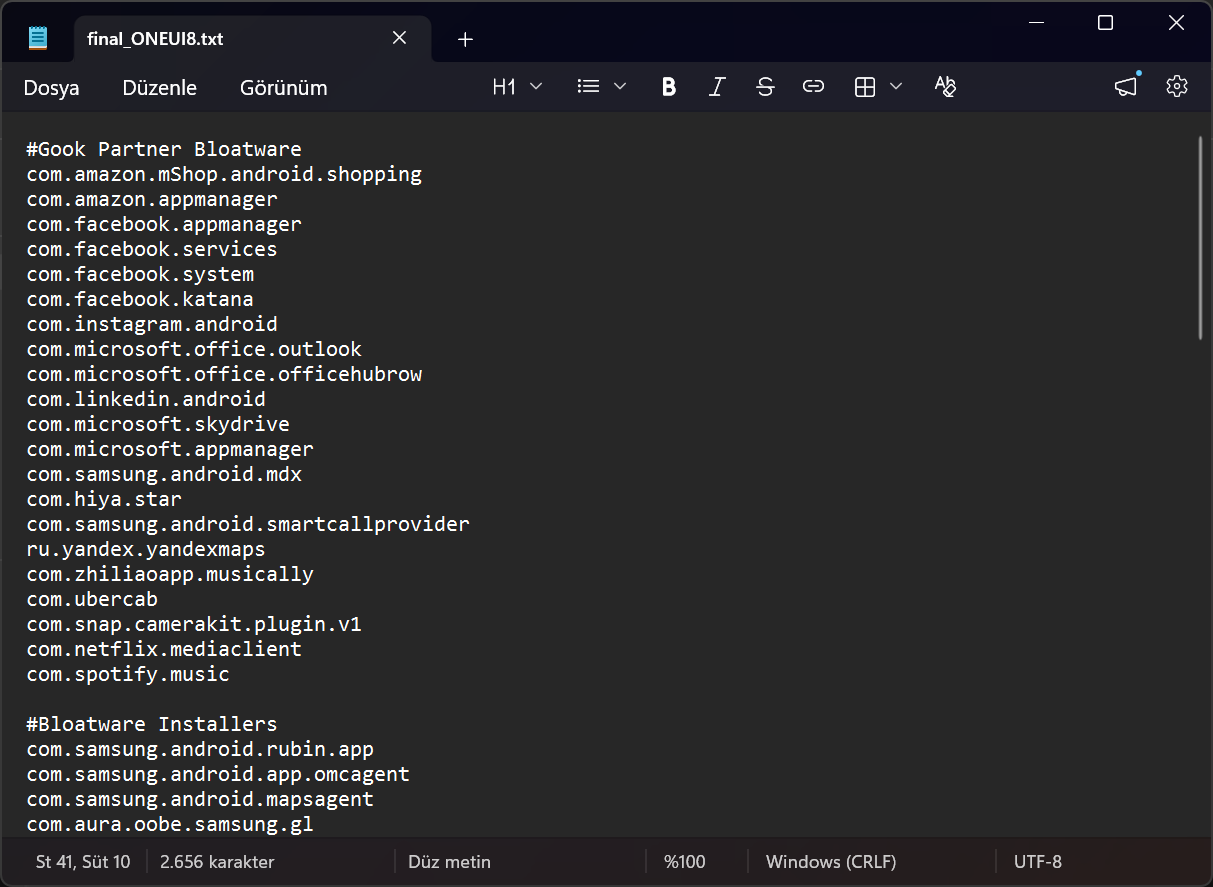Click the com.microsoft.skydrive line
This screenshot has width=1213, height=887.
(x=158, y=424)
